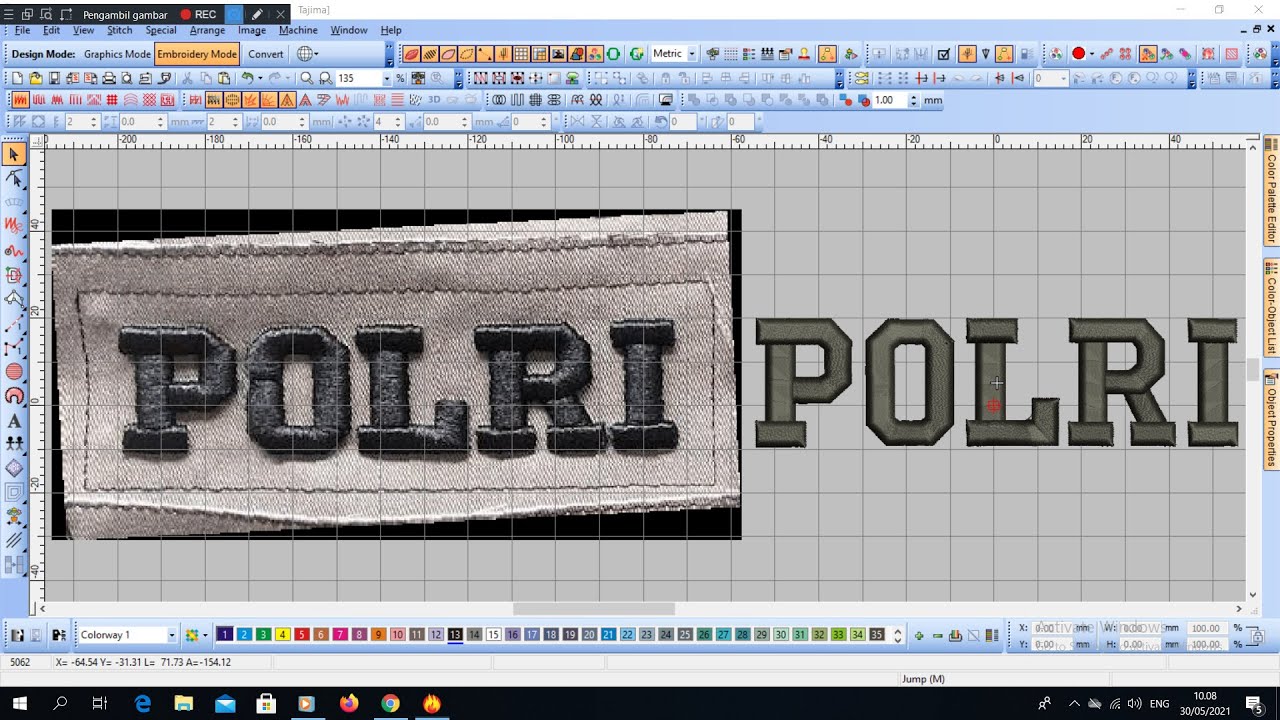This screenshot has width=1280, height=720.
Task: Toggle the Tatami fill stitch button
Action: click(x=92, y=100)
